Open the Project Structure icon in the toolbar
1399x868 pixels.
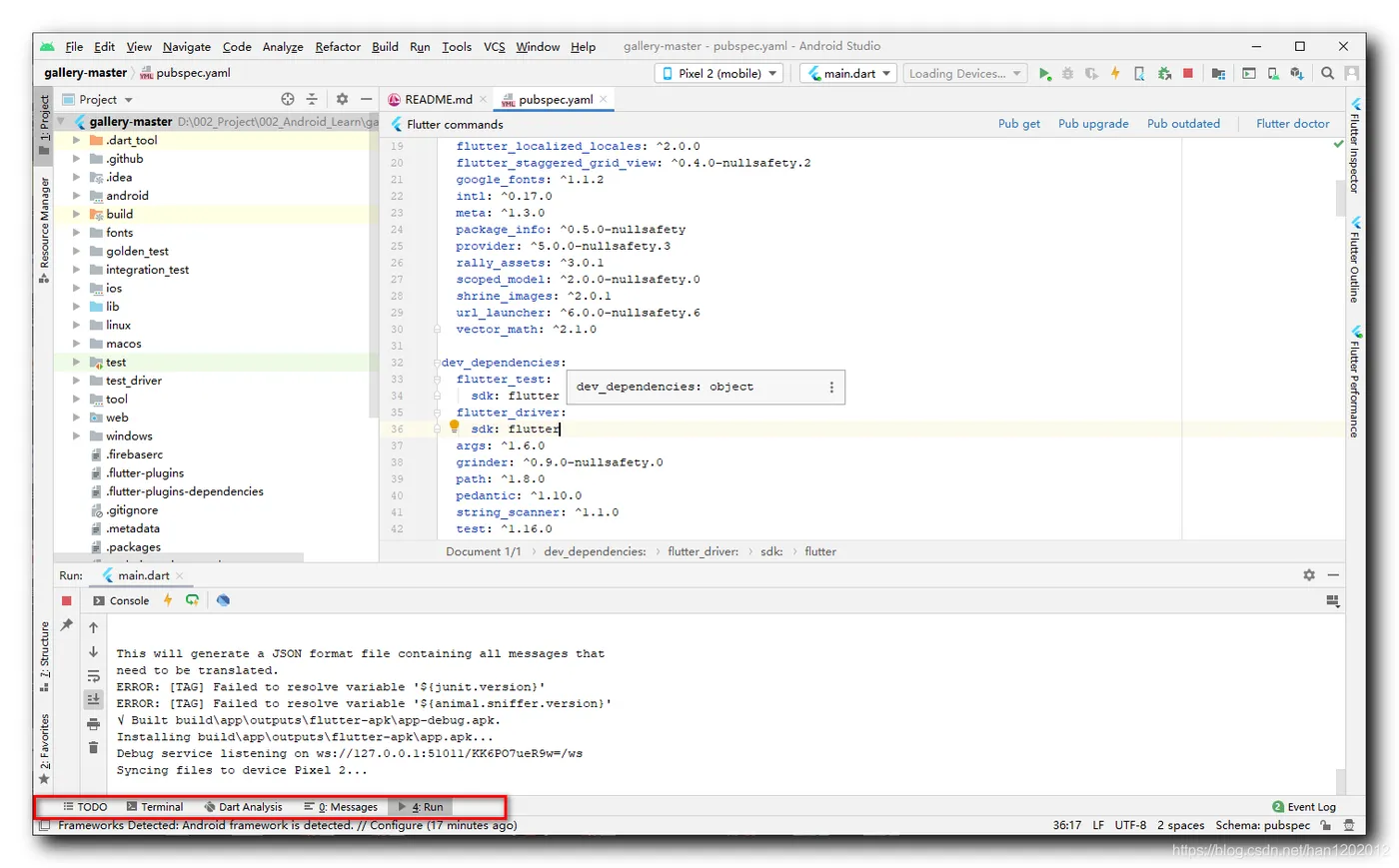(1218, 73)
